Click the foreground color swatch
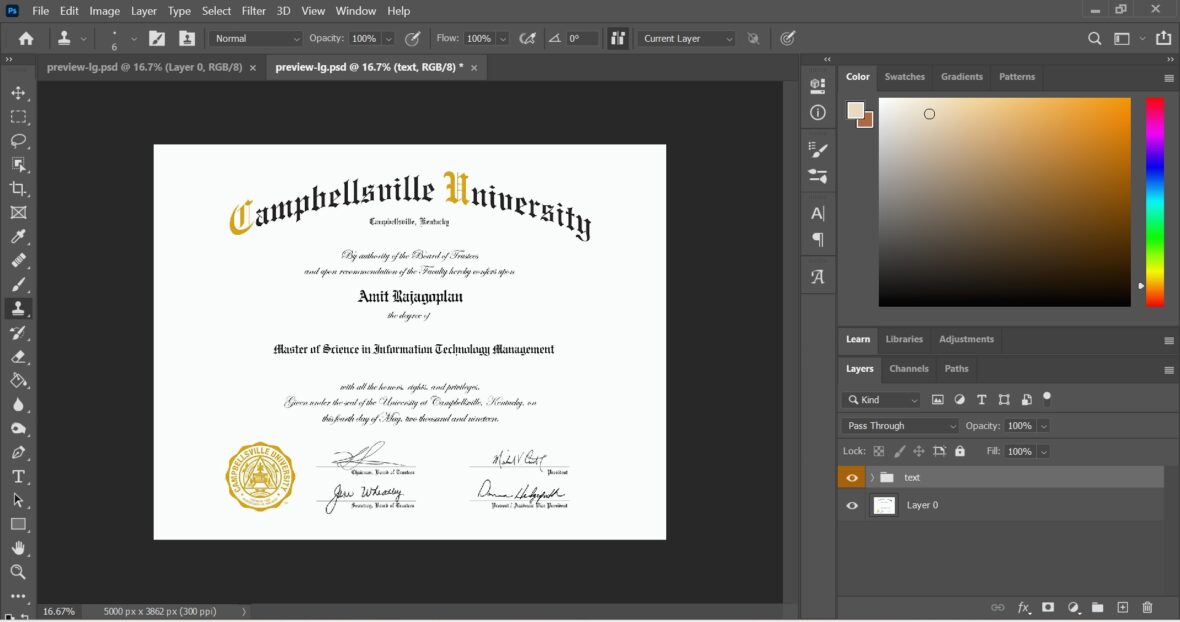The image size is (1180, 622). [x=856, y=111]
